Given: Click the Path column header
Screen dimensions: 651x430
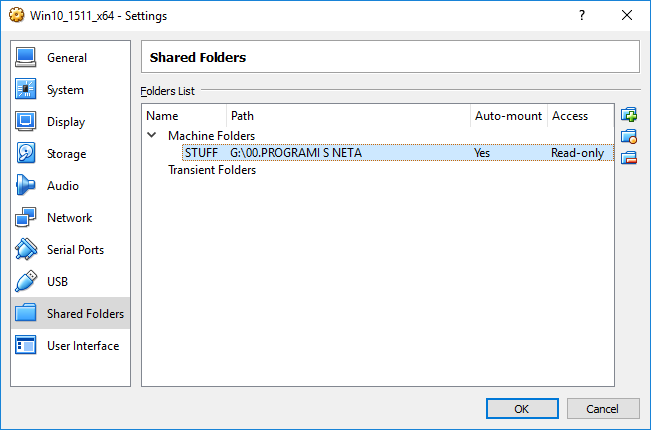Looking at the screenshot, I should pos(350,116).
